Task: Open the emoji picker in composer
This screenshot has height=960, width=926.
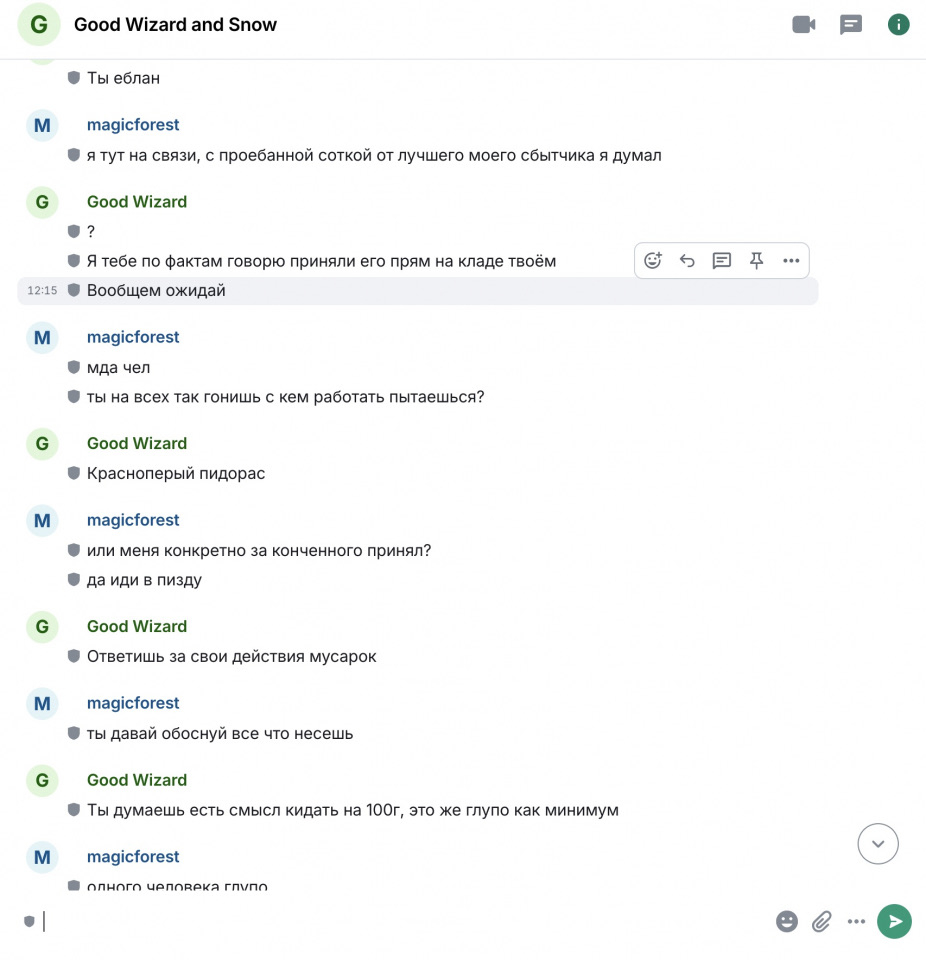Action: click(787, 921)
